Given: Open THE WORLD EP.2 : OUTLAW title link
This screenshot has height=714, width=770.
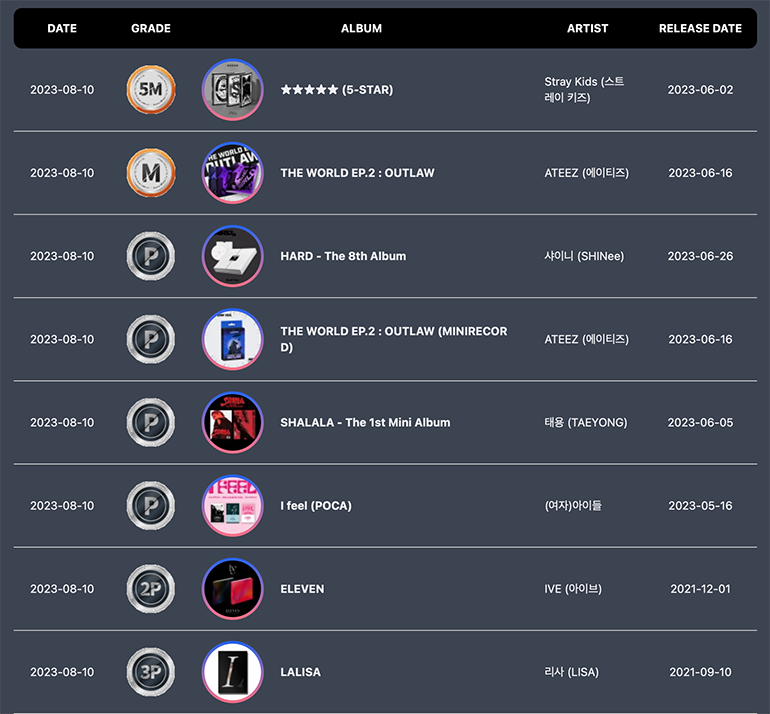Looking at the screenshot, I should pos(358,173).
